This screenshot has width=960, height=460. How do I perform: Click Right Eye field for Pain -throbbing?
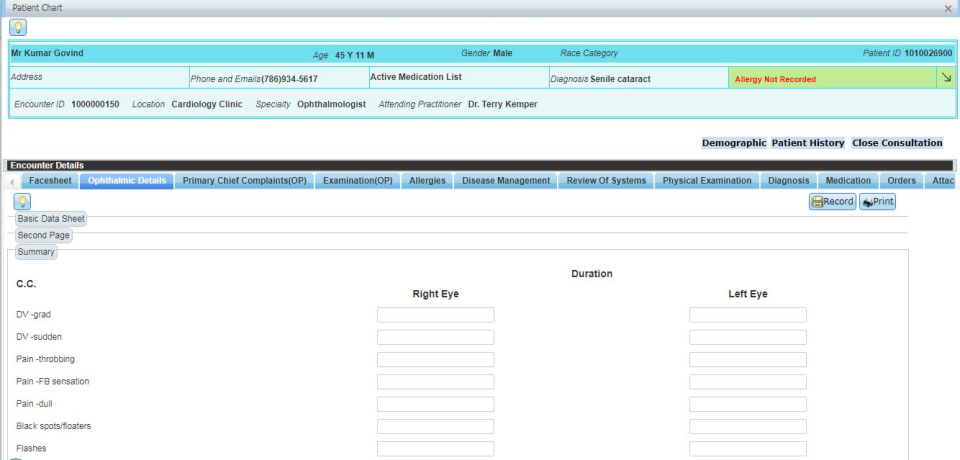coord(435,360)
